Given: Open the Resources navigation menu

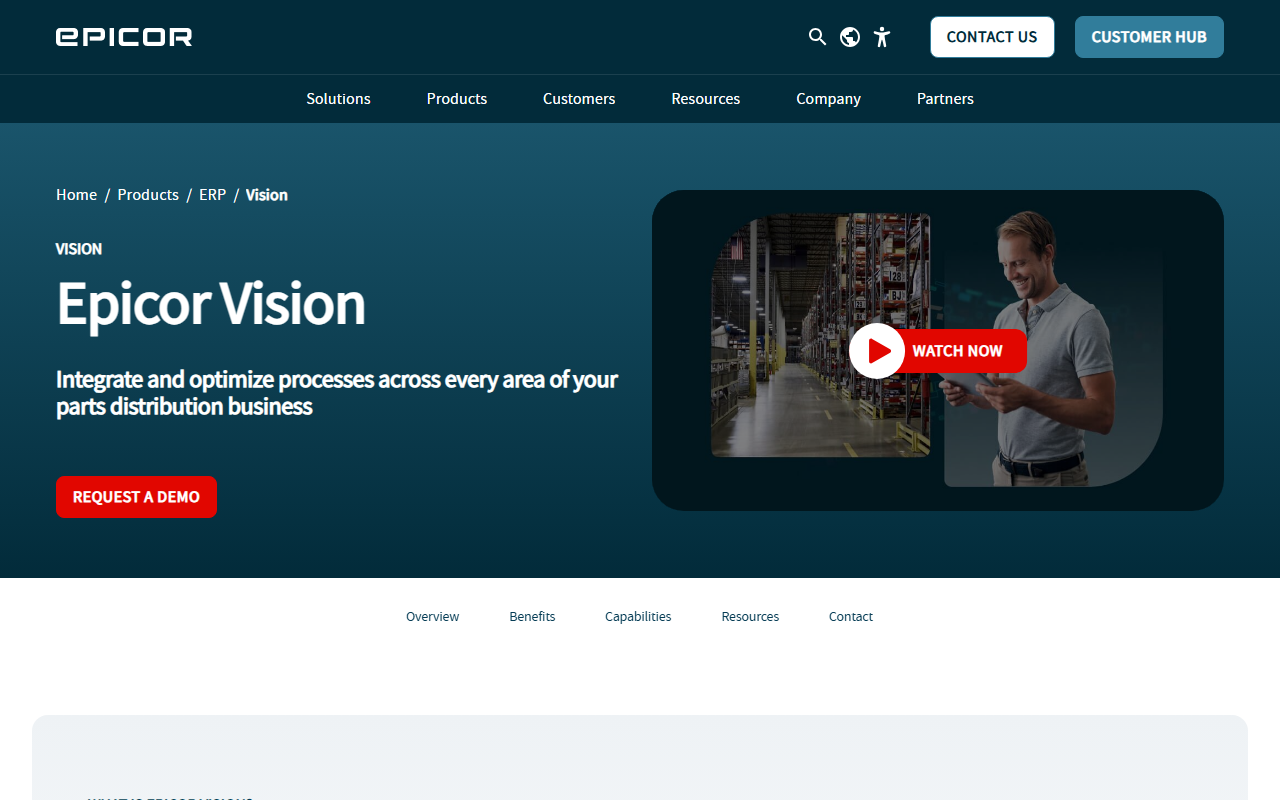Looking at the screenshot, I should pyautogui.click(x=706, y=99).
